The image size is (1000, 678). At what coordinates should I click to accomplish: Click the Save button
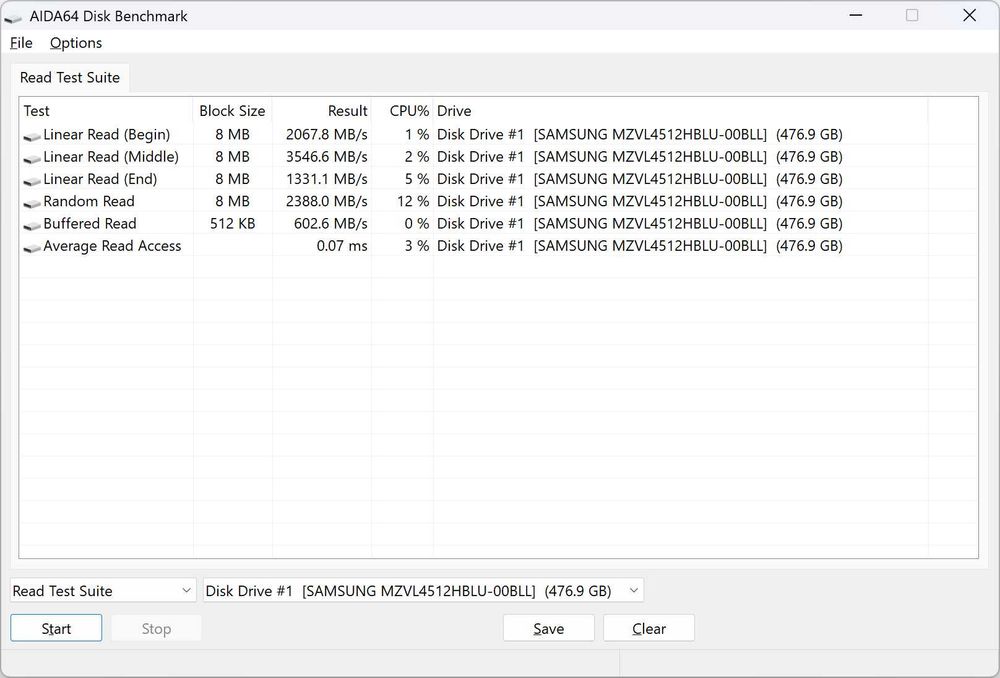click(548, 628)
